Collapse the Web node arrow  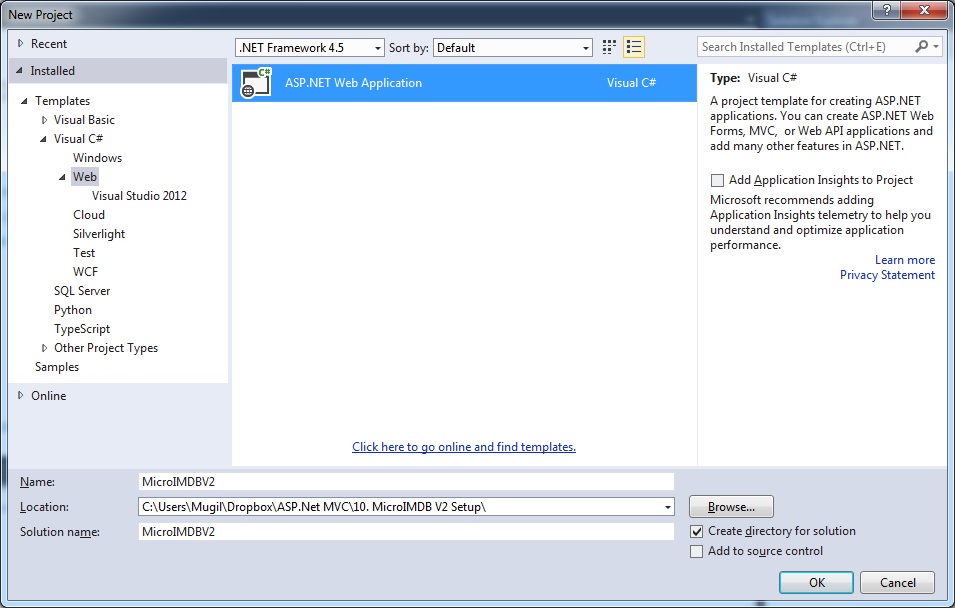(x=62, y=177)
